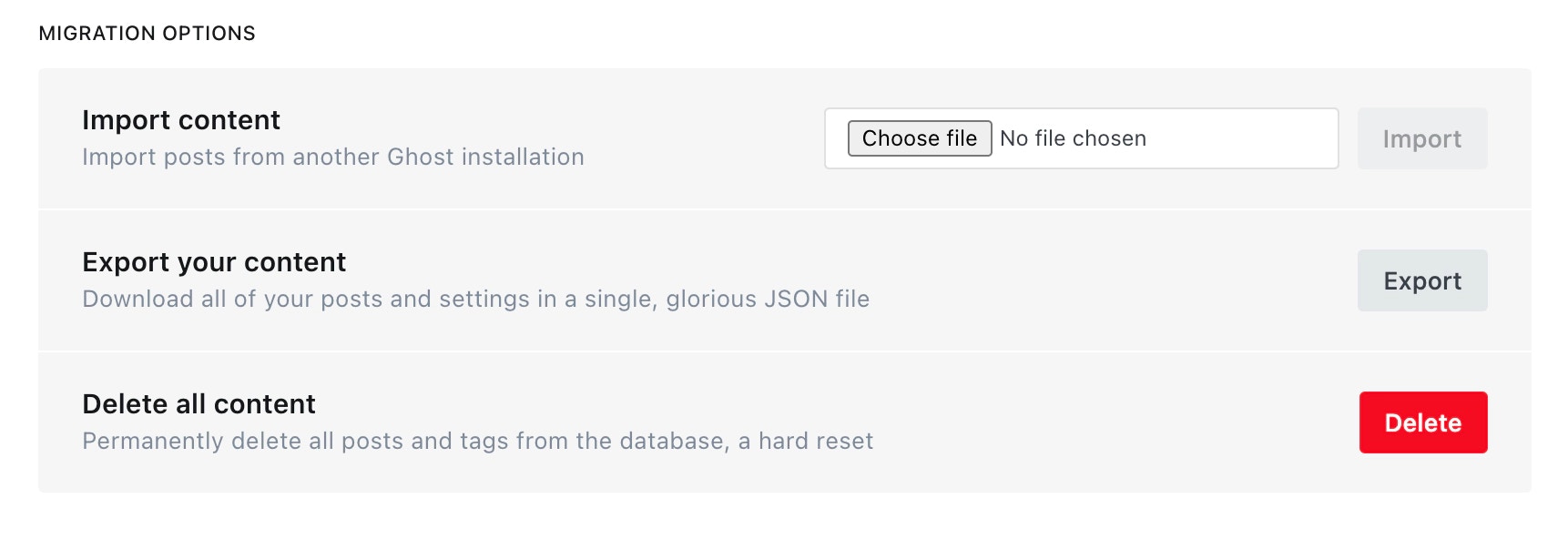Click empty area inside file input box
This screenshot has height=539, width=1568.
[x=1243, y=138]
